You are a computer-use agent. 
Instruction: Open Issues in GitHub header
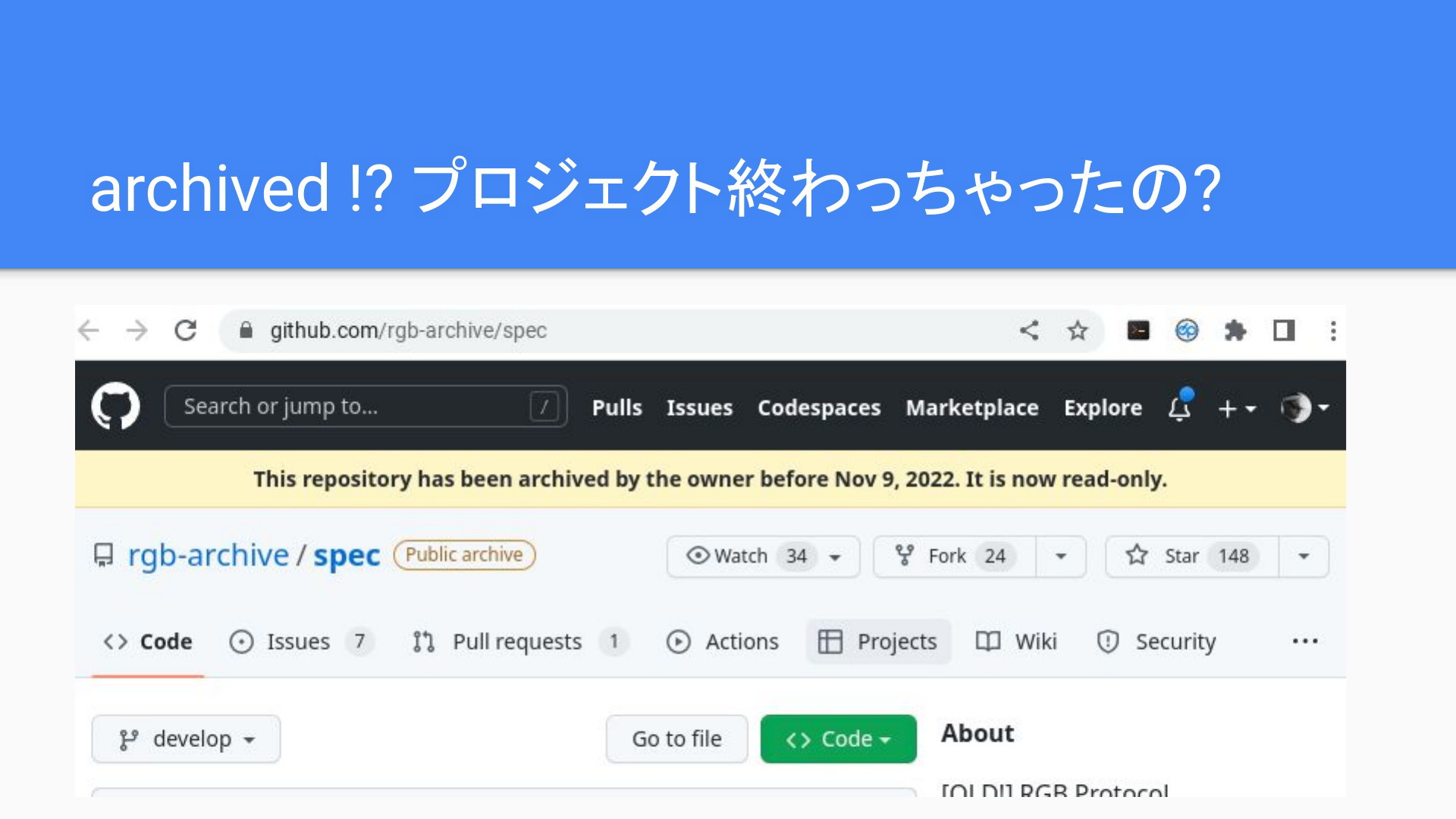(700, 408)
